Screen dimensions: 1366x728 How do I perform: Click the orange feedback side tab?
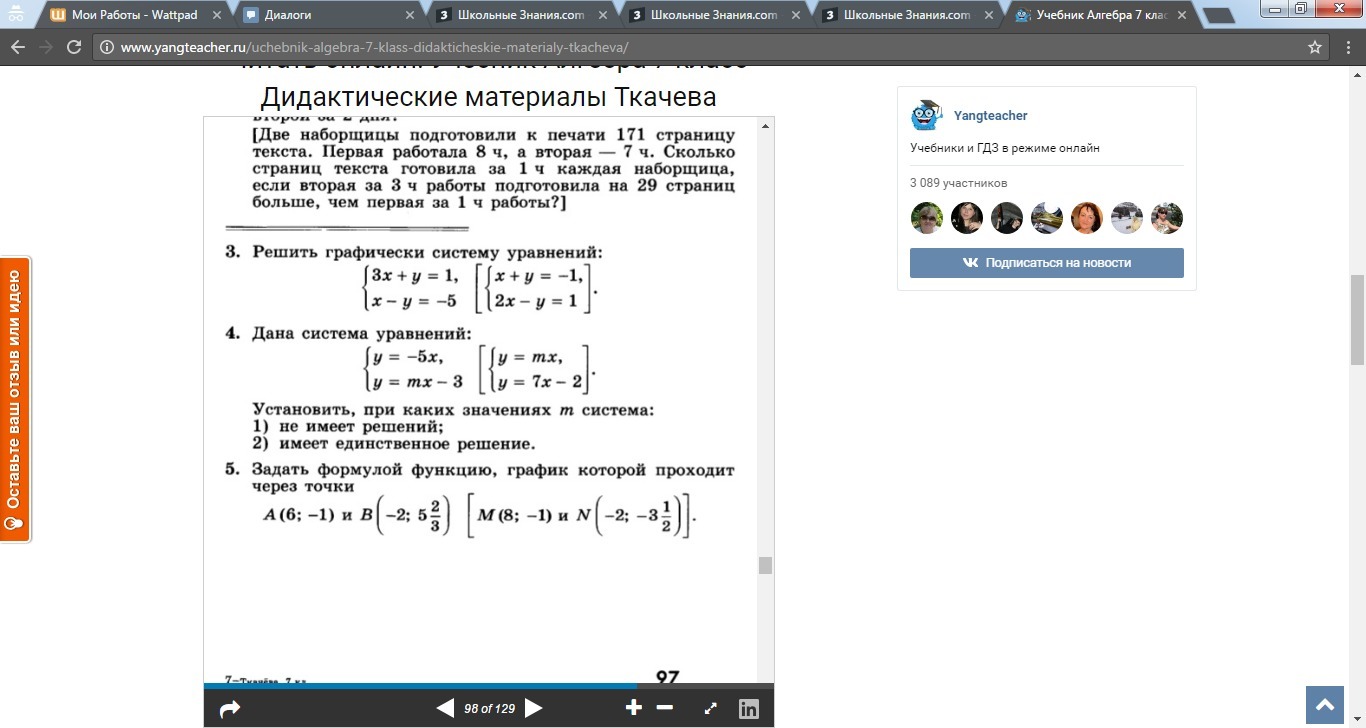tap(15, 400)
